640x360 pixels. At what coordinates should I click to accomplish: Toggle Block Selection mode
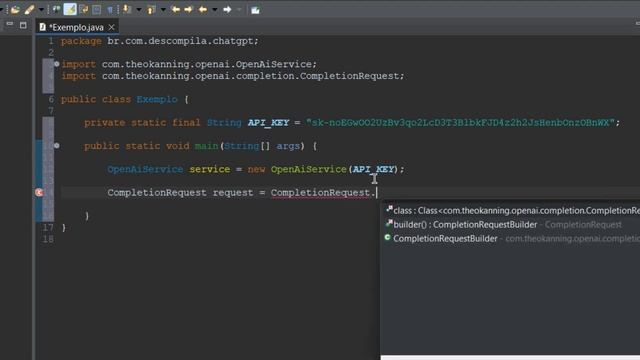pos(97,9)
